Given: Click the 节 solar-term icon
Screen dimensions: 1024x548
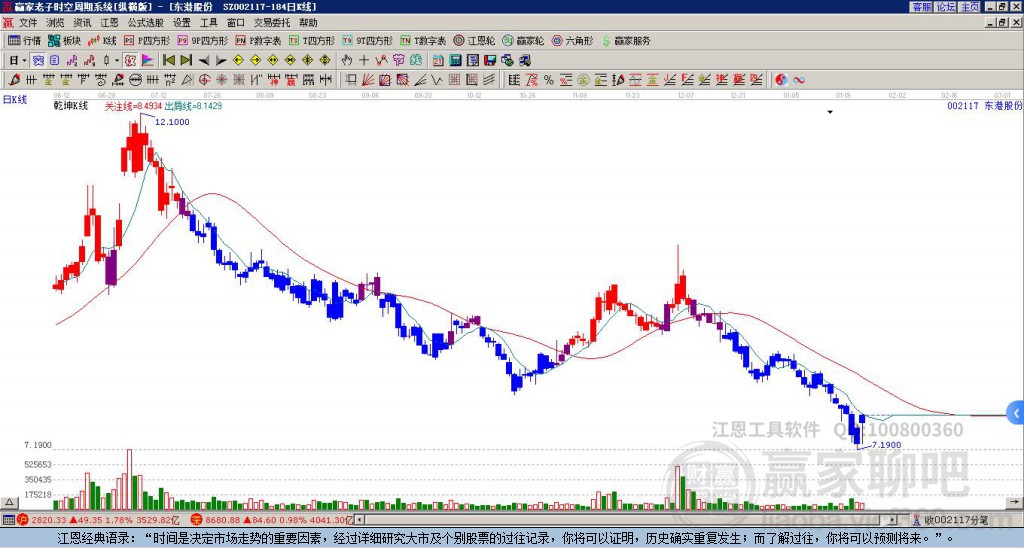Looking at the screenshot, I should 398,61.
